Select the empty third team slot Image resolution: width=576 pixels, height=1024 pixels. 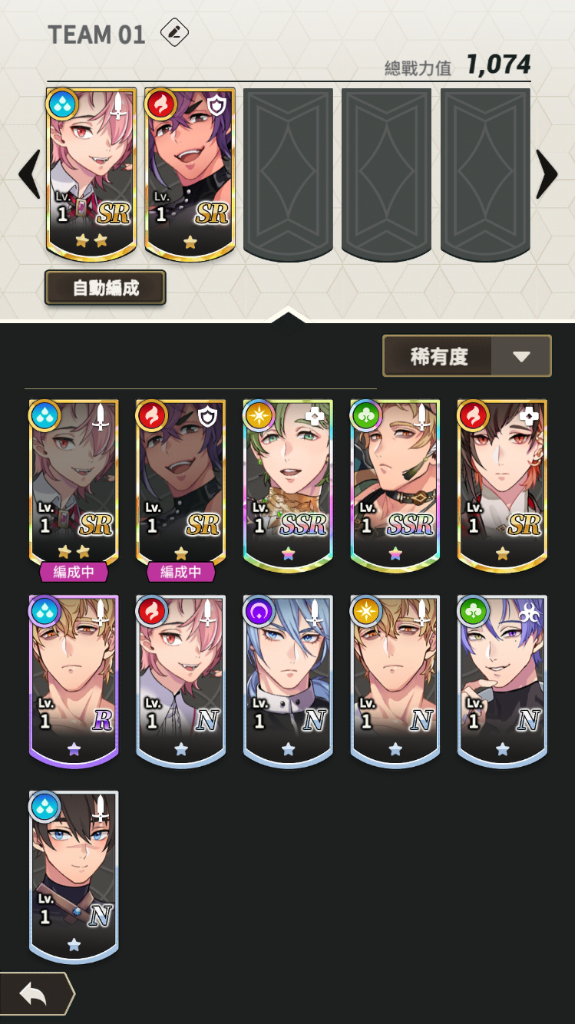tap(288, 174)
